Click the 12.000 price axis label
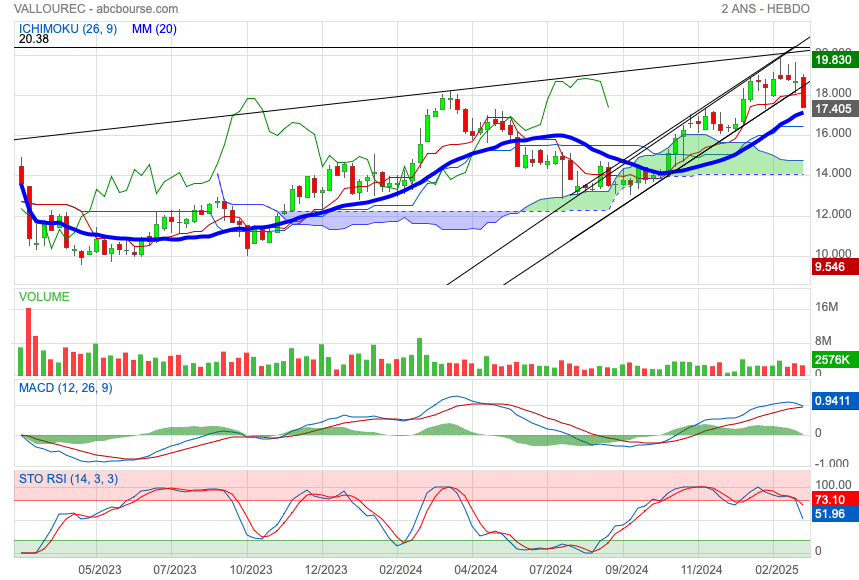 pyautogui.click(x=833, y=214)
